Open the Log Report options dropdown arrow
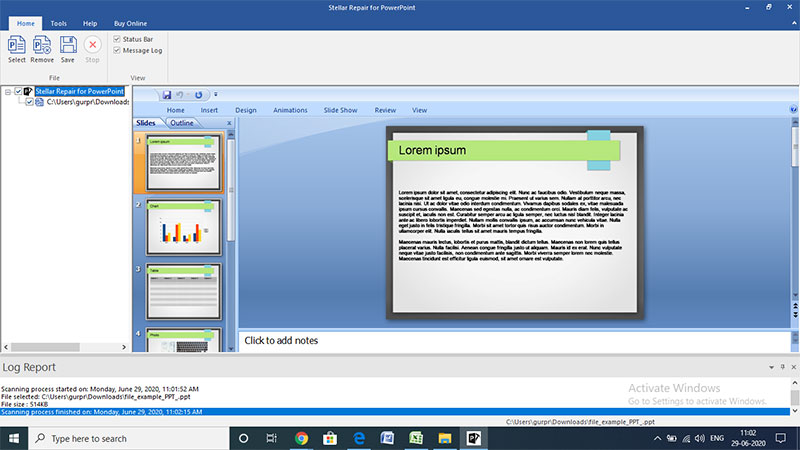Image resolution: width=800 pixels, height=450 pixels. click(771, 367)
